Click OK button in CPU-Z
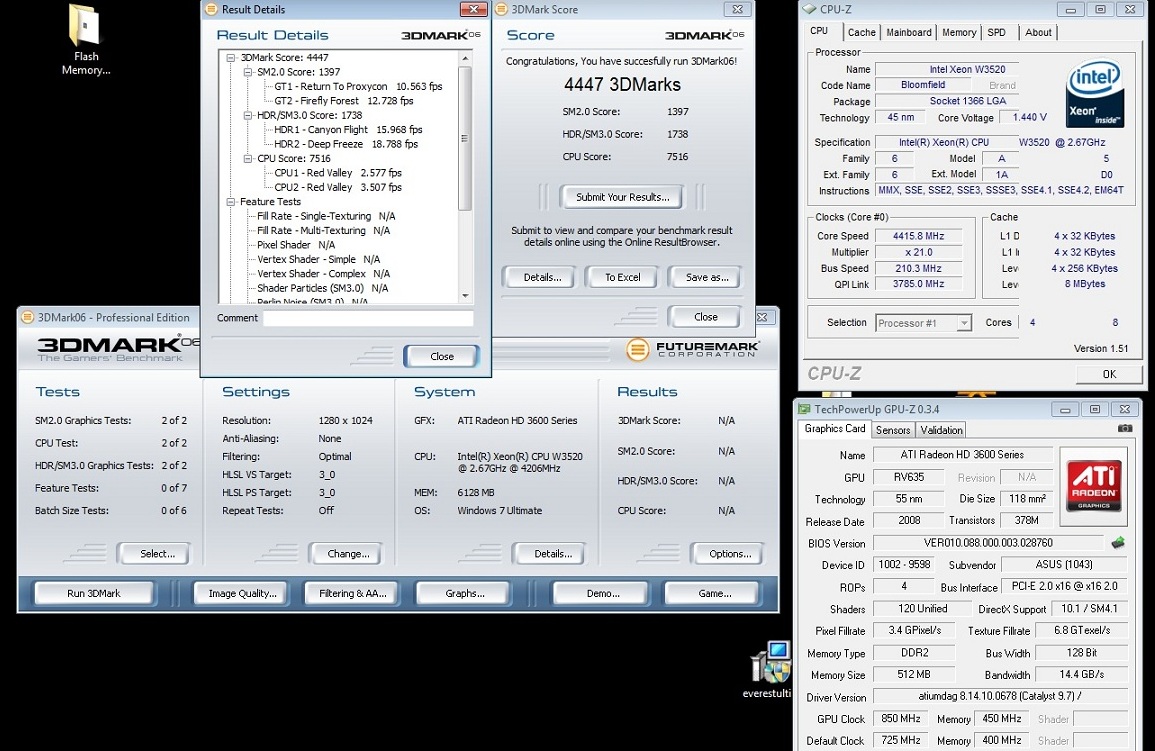Viewport: 1155px width, 751px height. 1109,374
